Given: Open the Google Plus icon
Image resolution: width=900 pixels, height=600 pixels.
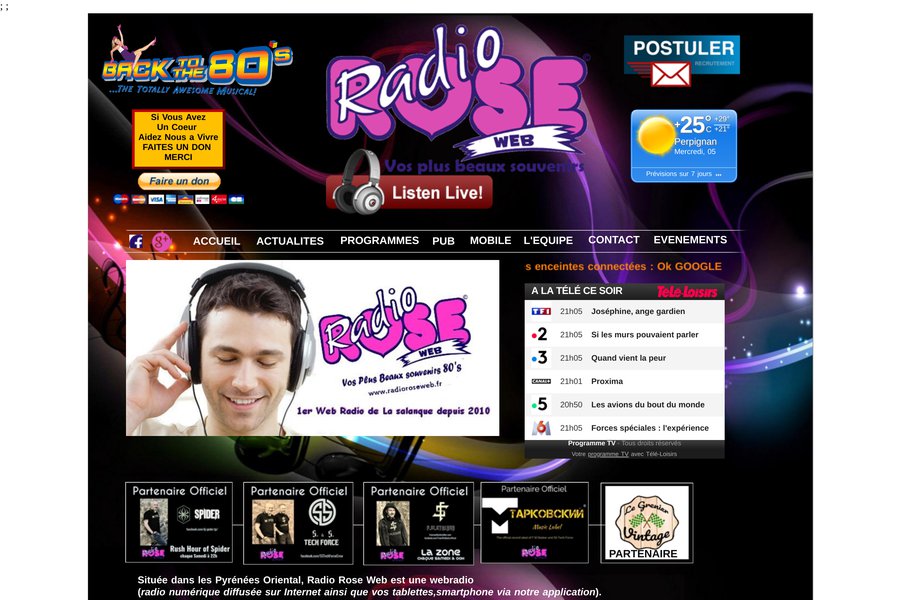Looking at the screenshot, I should [161, 242].
